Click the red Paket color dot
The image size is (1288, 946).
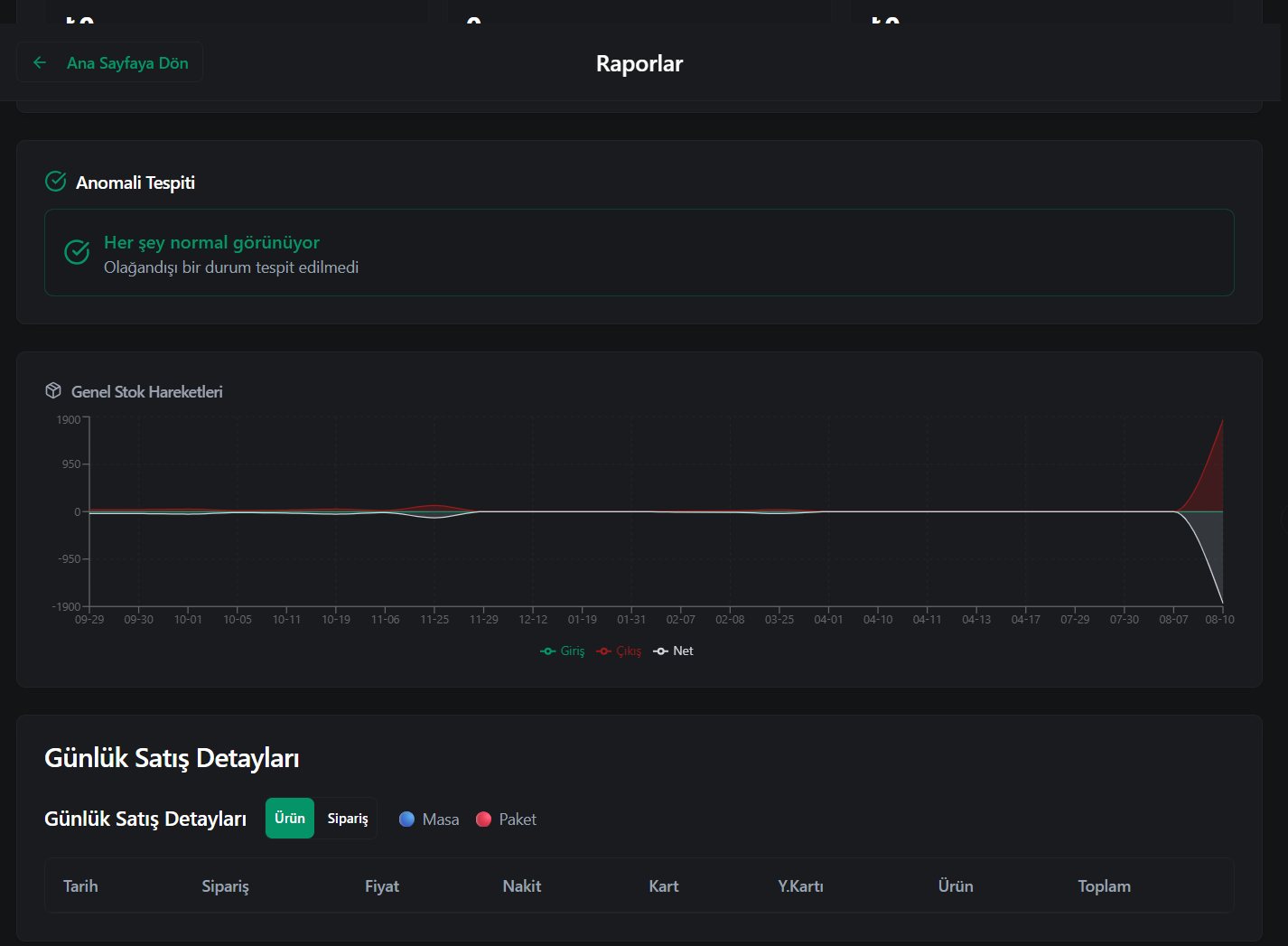coord(483,819)
